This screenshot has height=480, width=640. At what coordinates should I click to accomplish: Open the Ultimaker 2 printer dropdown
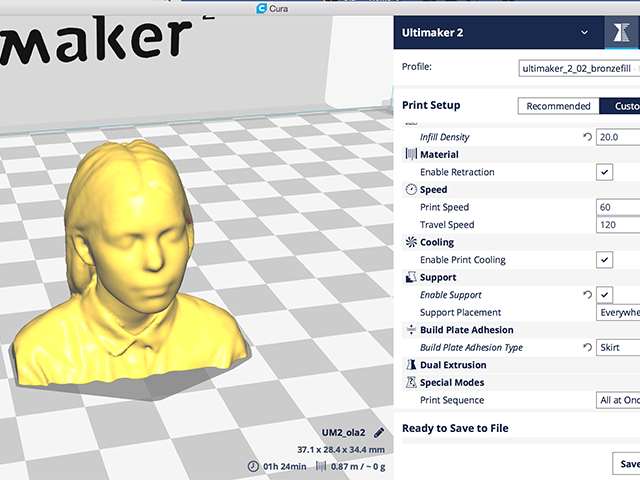point(499,33)
